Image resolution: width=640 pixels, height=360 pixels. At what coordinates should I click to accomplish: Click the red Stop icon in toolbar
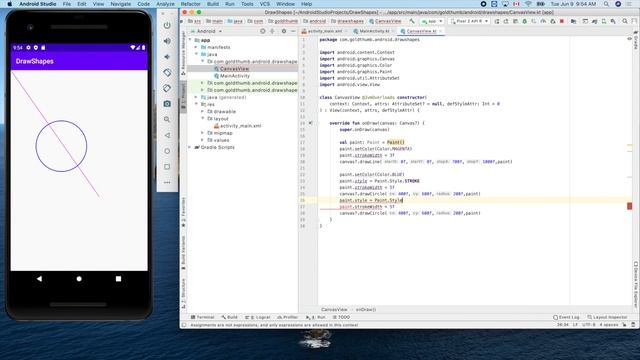(562, 21)
